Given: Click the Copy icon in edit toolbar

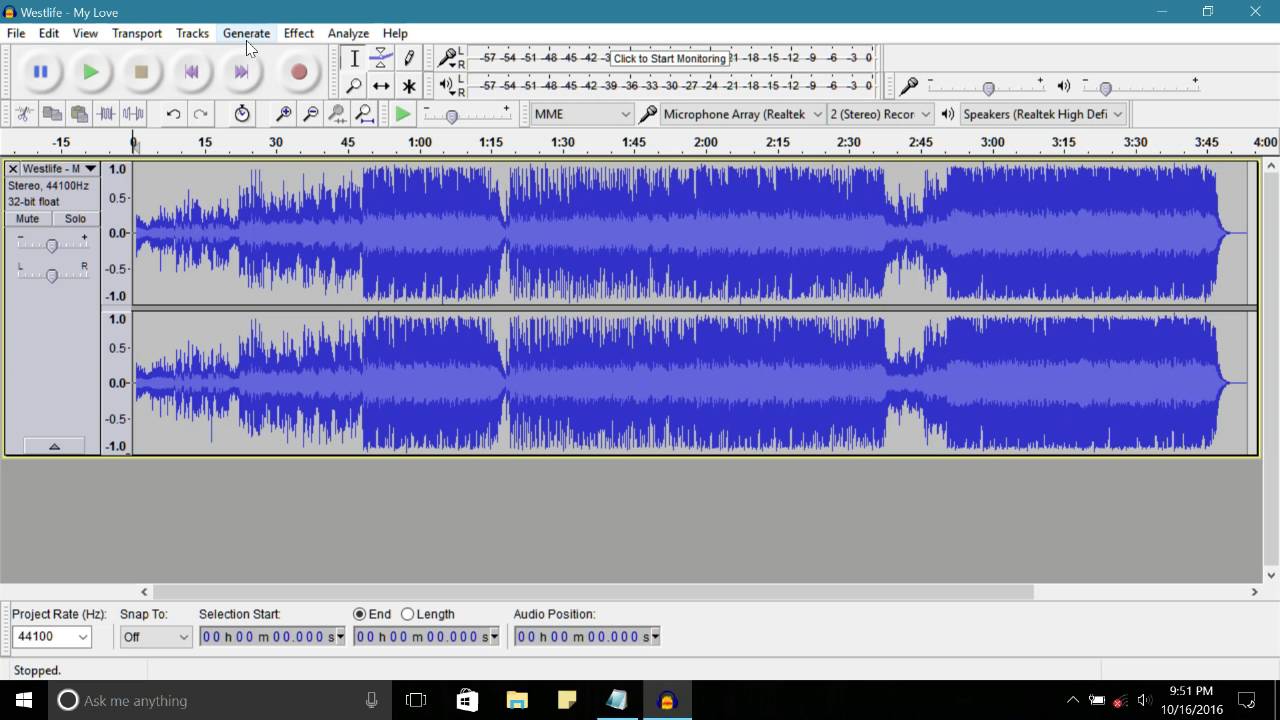Looking at the screenshot, I should pos(52,114).
